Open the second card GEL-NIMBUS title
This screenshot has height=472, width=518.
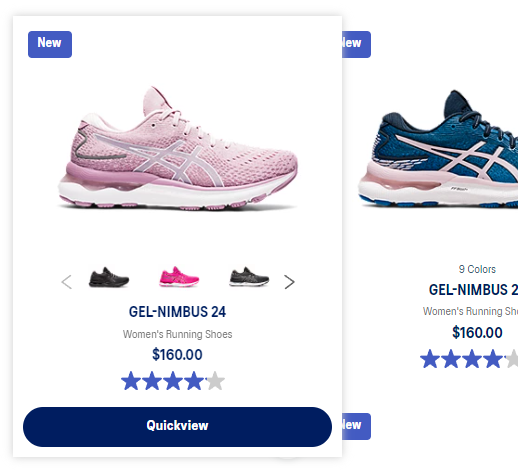coord(473,290)
